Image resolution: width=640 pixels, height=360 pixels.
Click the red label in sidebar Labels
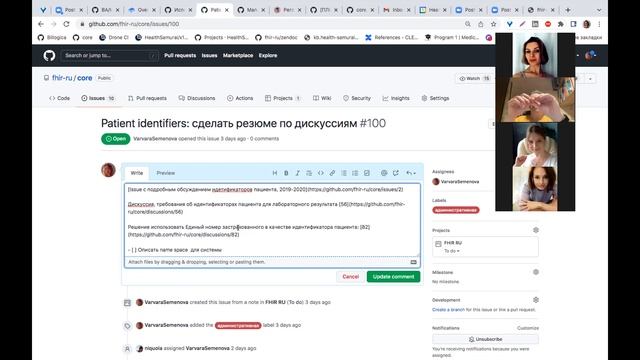(x=456, y=210)
